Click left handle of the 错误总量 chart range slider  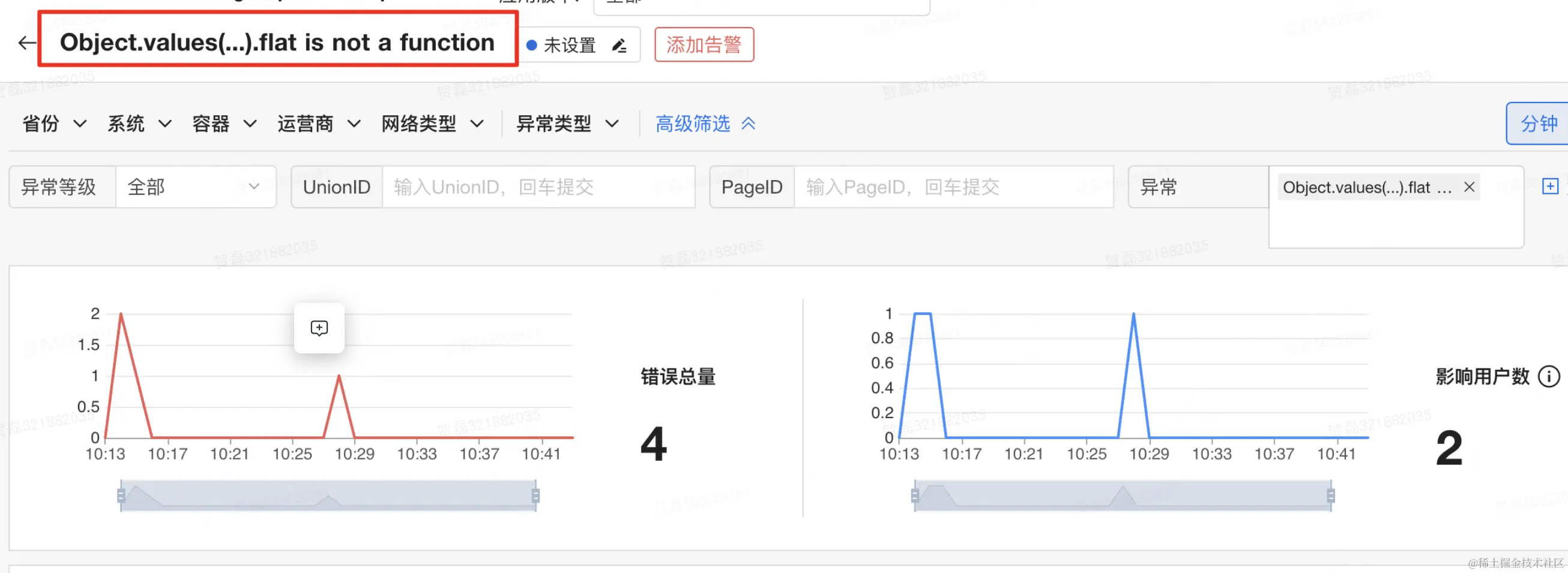pyautogui.click(x=121, y=496)
